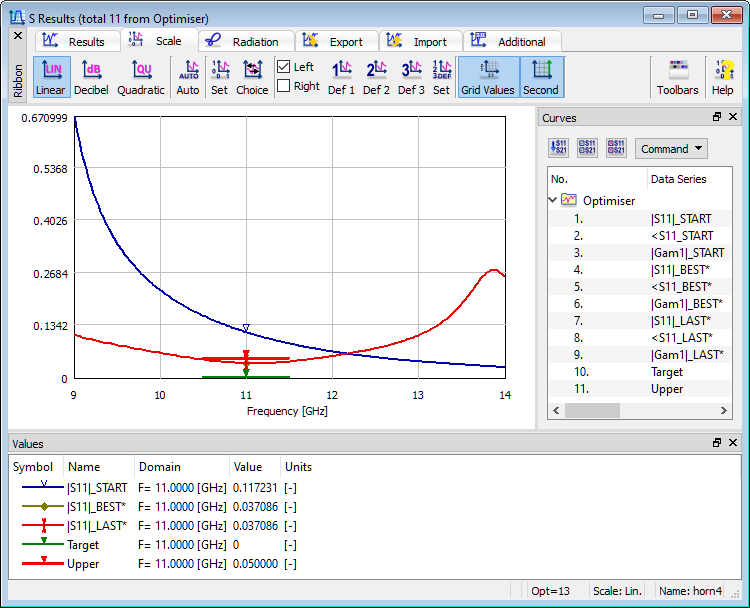Select curve |Gam1|_START in list
Screen dimensions: 750x608
coord(640,253)
